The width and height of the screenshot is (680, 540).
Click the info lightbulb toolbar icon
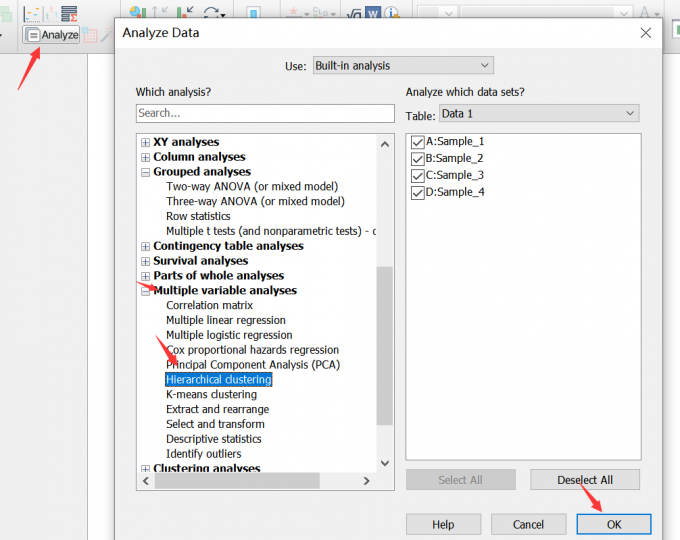[390, 14]
